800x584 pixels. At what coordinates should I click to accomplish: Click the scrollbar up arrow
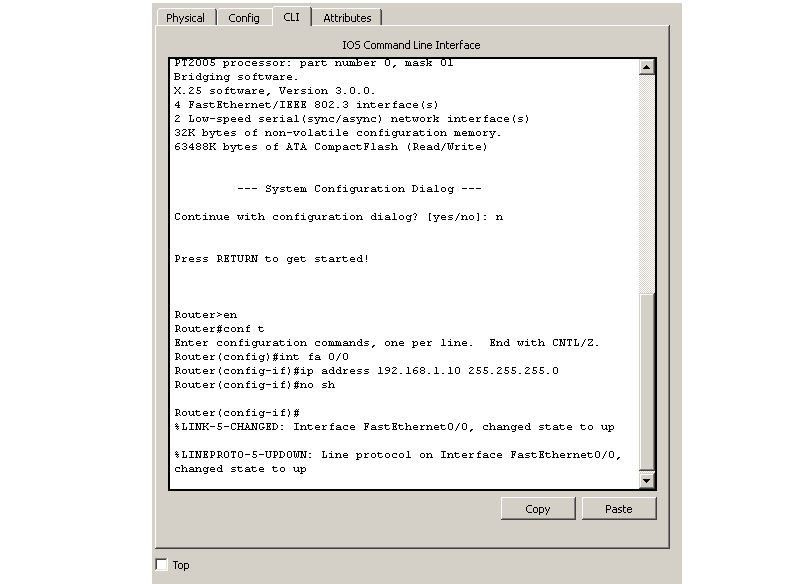[x=646, y=67]
